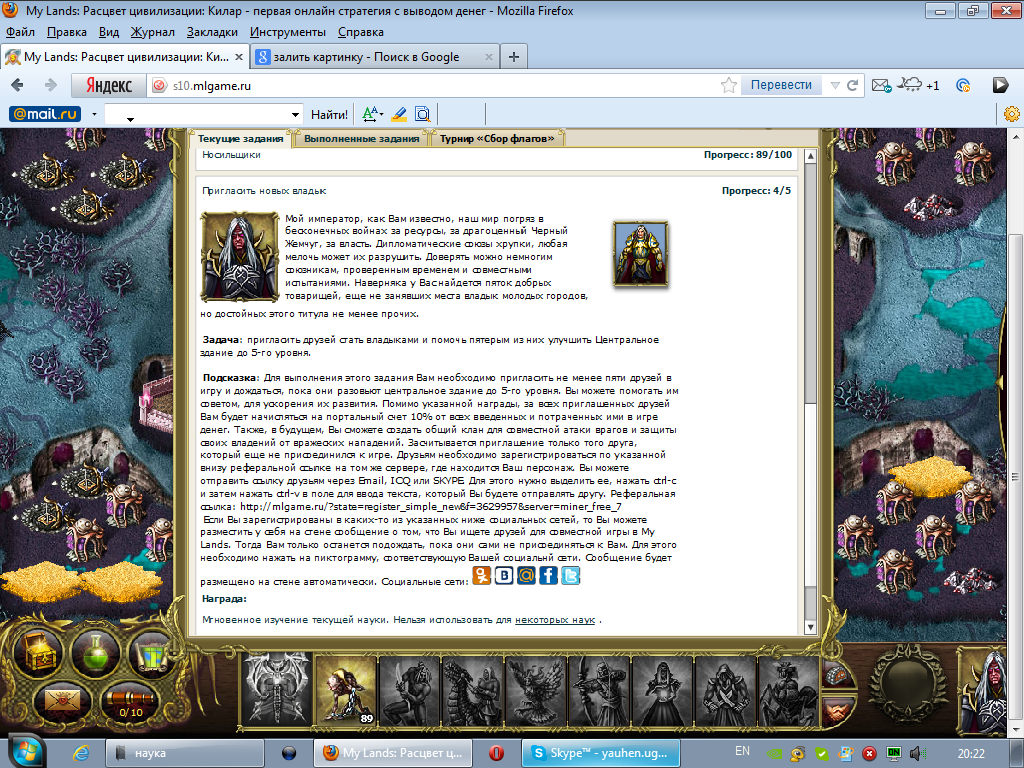Click the Firefox back arrow

pos(18,85)
